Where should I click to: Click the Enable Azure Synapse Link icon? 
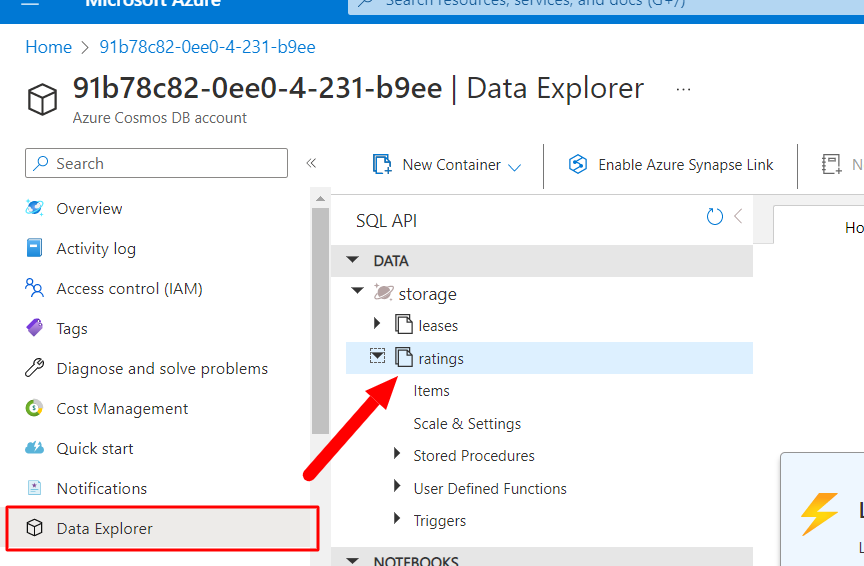577,164
